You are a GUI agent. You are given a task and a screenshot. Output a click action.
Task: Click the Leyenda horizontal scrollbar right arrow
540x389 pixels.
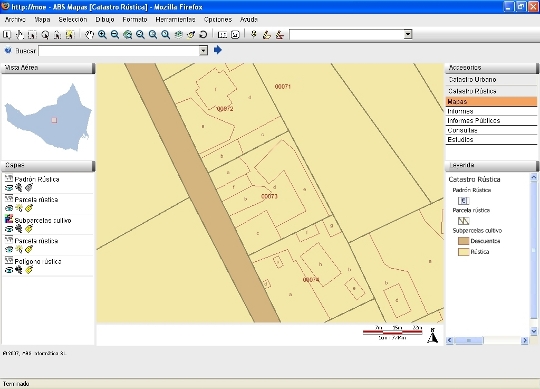tap(525, 340)
